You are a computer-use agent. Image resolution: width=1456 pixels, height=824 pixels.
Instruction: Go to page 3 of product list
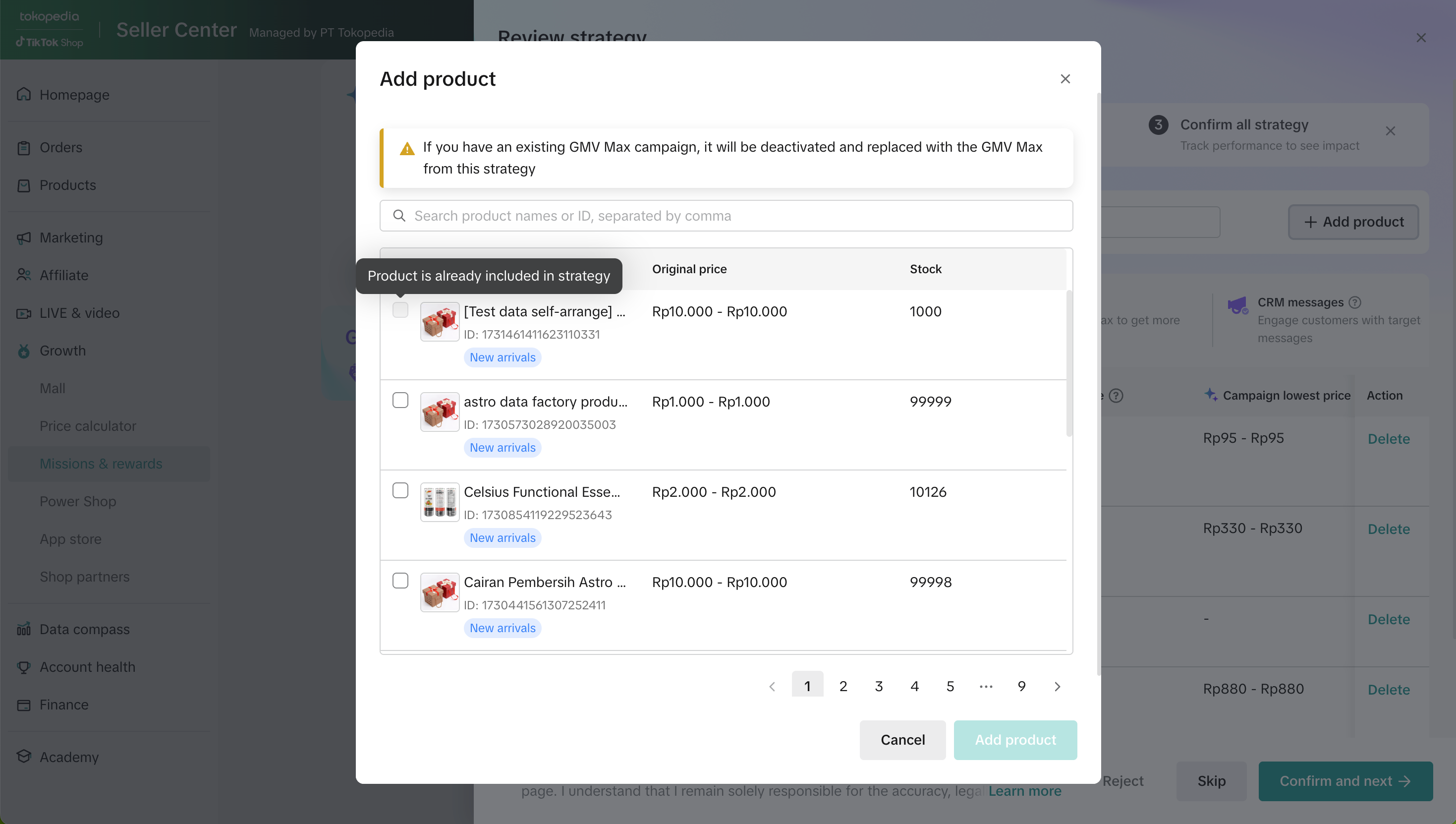tap(879, 687)
